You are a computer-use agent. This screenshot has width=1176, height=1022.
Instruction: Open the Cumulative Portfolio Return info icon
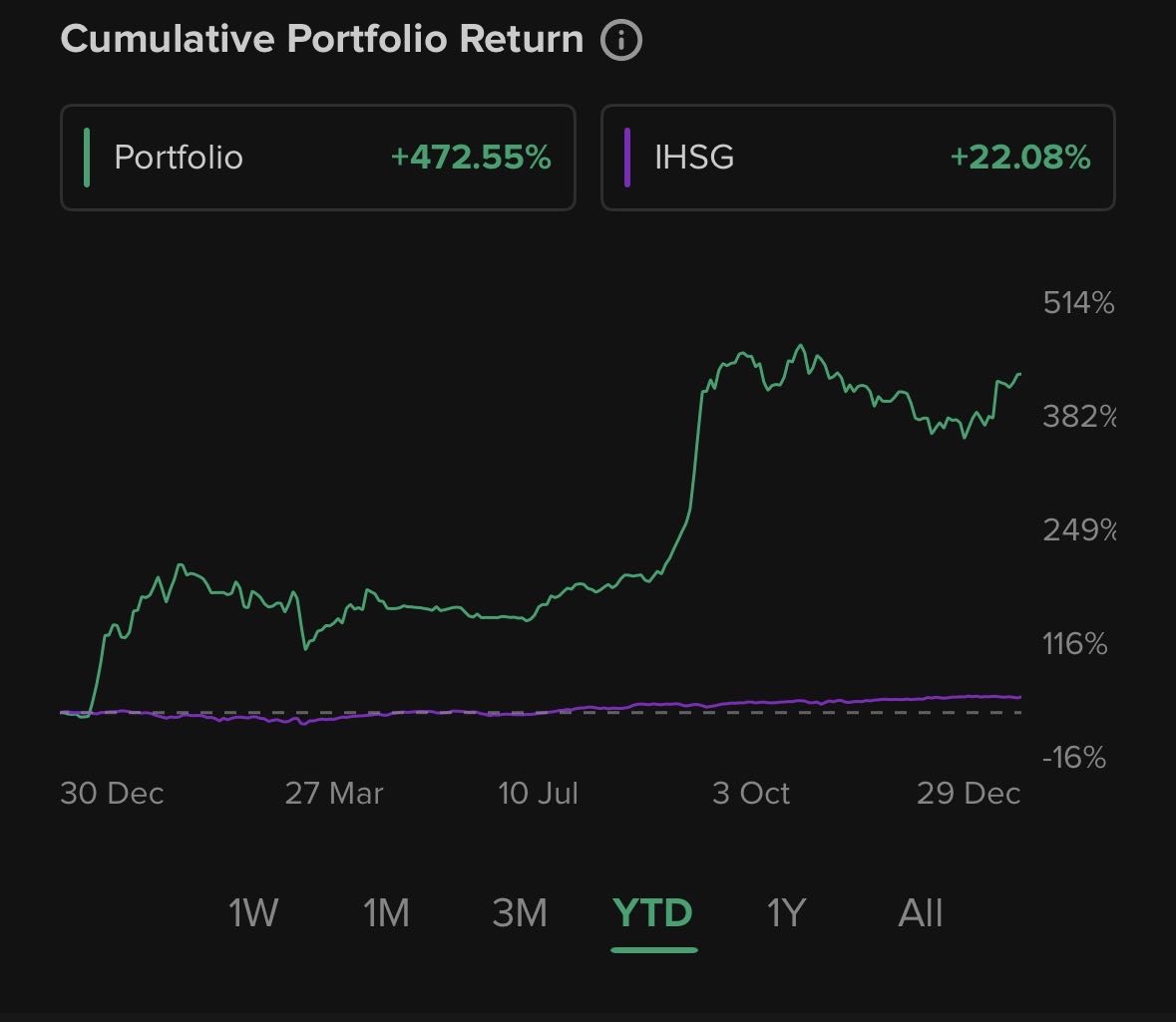(621, 41)
